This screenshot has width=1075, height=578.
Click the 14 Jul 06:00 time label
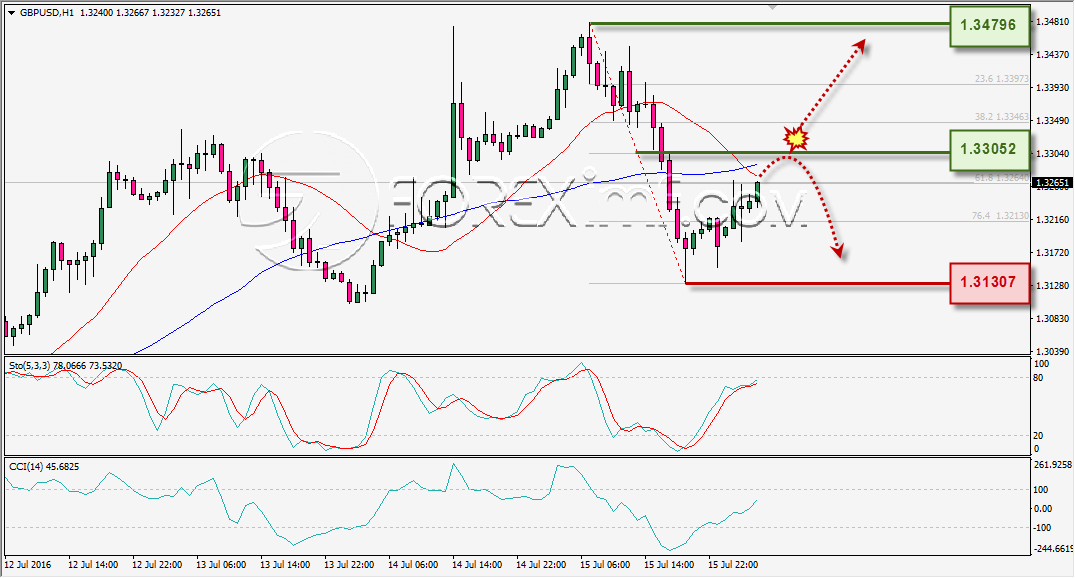pyautogui.click(x=413, y=565)
